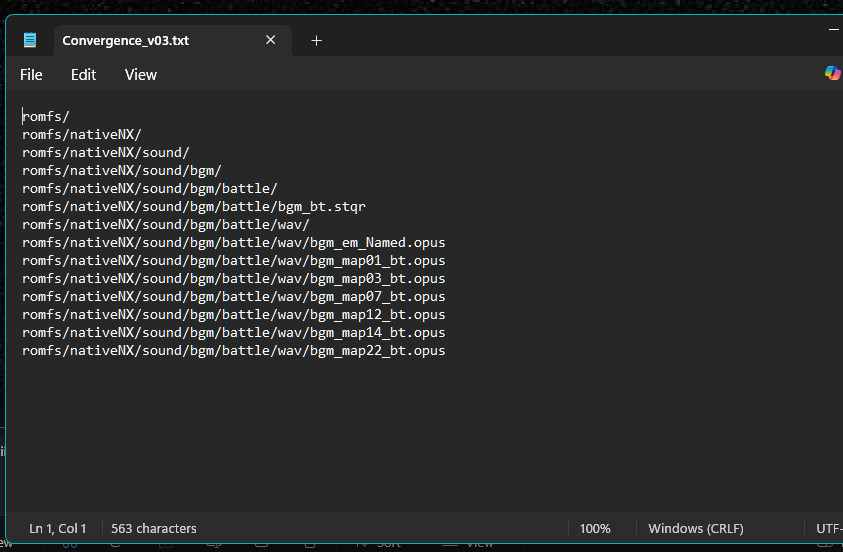Place cursor on the bgm_bt.stqr line
Screen dimensions: 843x552
194,207
